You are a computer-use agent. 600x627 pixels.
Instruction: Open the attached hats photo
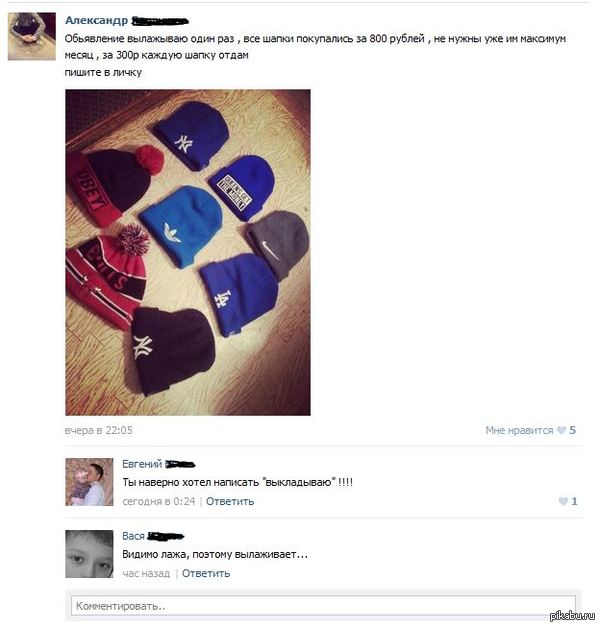click(188, 252)
